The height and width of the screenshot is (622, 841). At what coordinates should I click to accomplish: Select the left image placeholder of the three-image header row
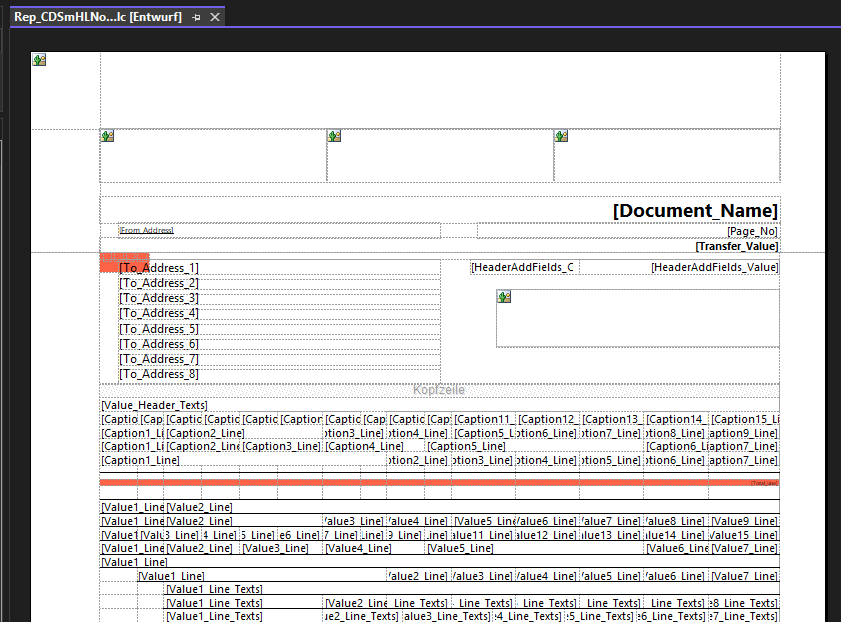coord(213,156)
